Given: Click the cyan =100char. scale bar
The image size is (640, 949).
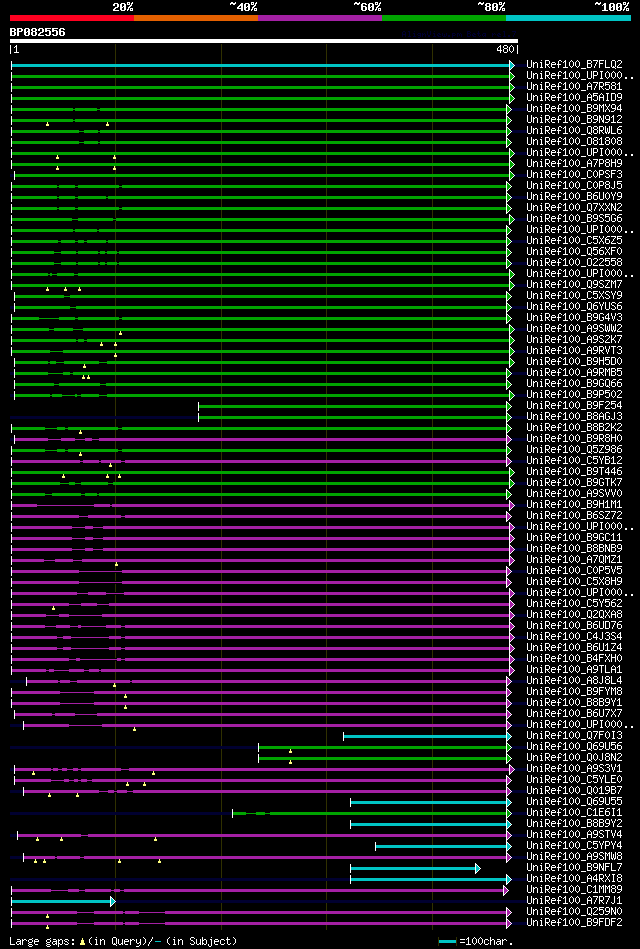Looking at the screenshot, I should [447, 942].
